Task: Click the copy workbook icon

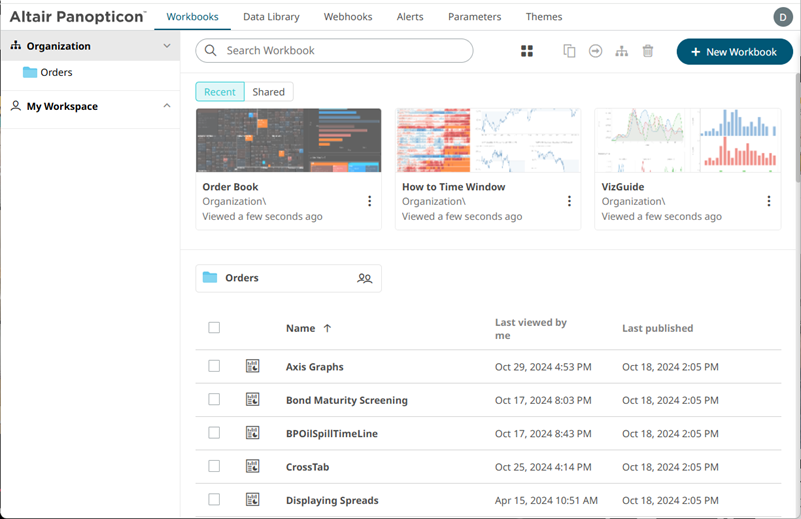Action: point(569,51)
